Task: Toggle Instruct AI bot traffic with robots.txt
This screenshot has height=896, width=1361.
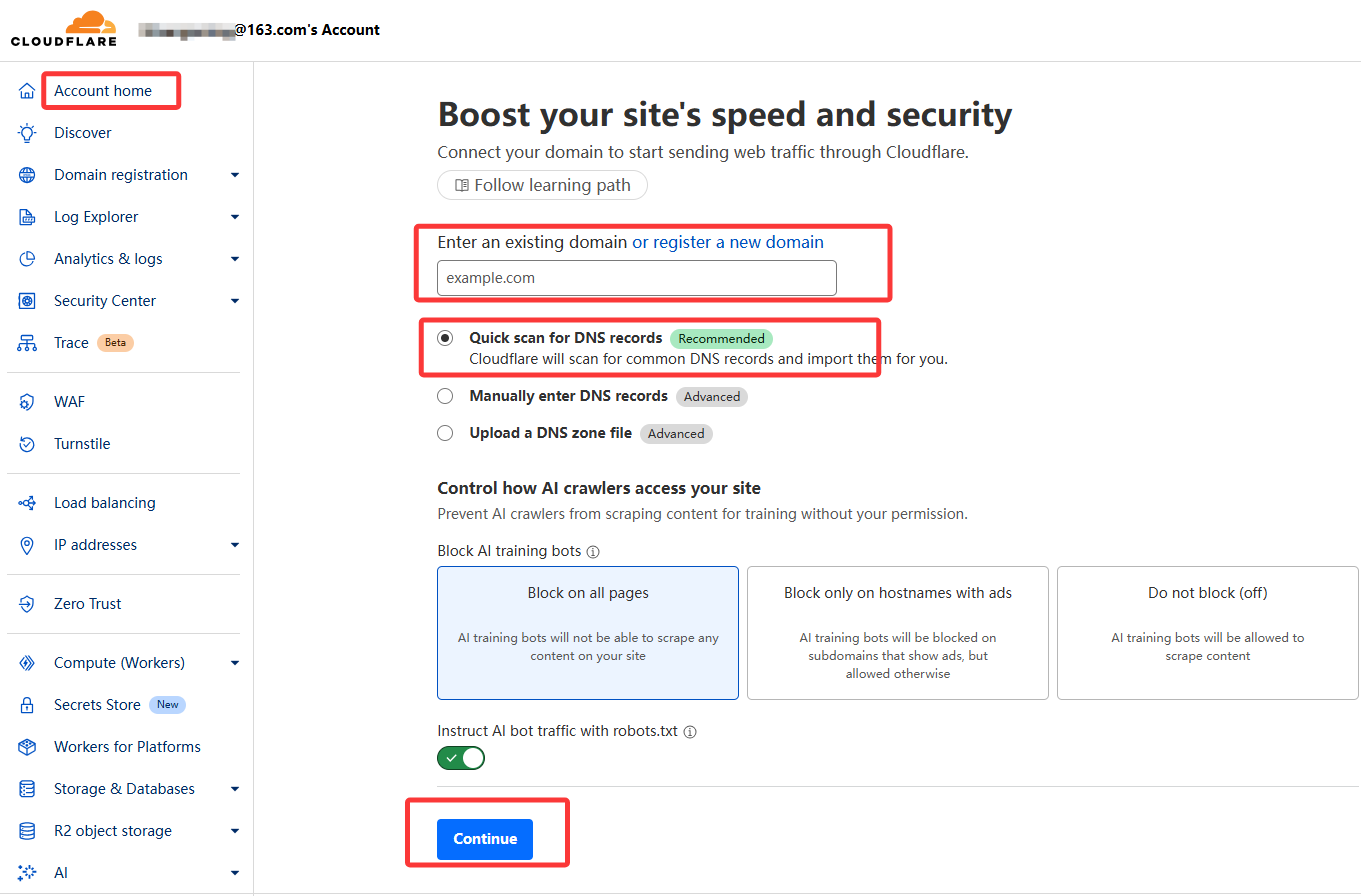Action: point(461,758)
